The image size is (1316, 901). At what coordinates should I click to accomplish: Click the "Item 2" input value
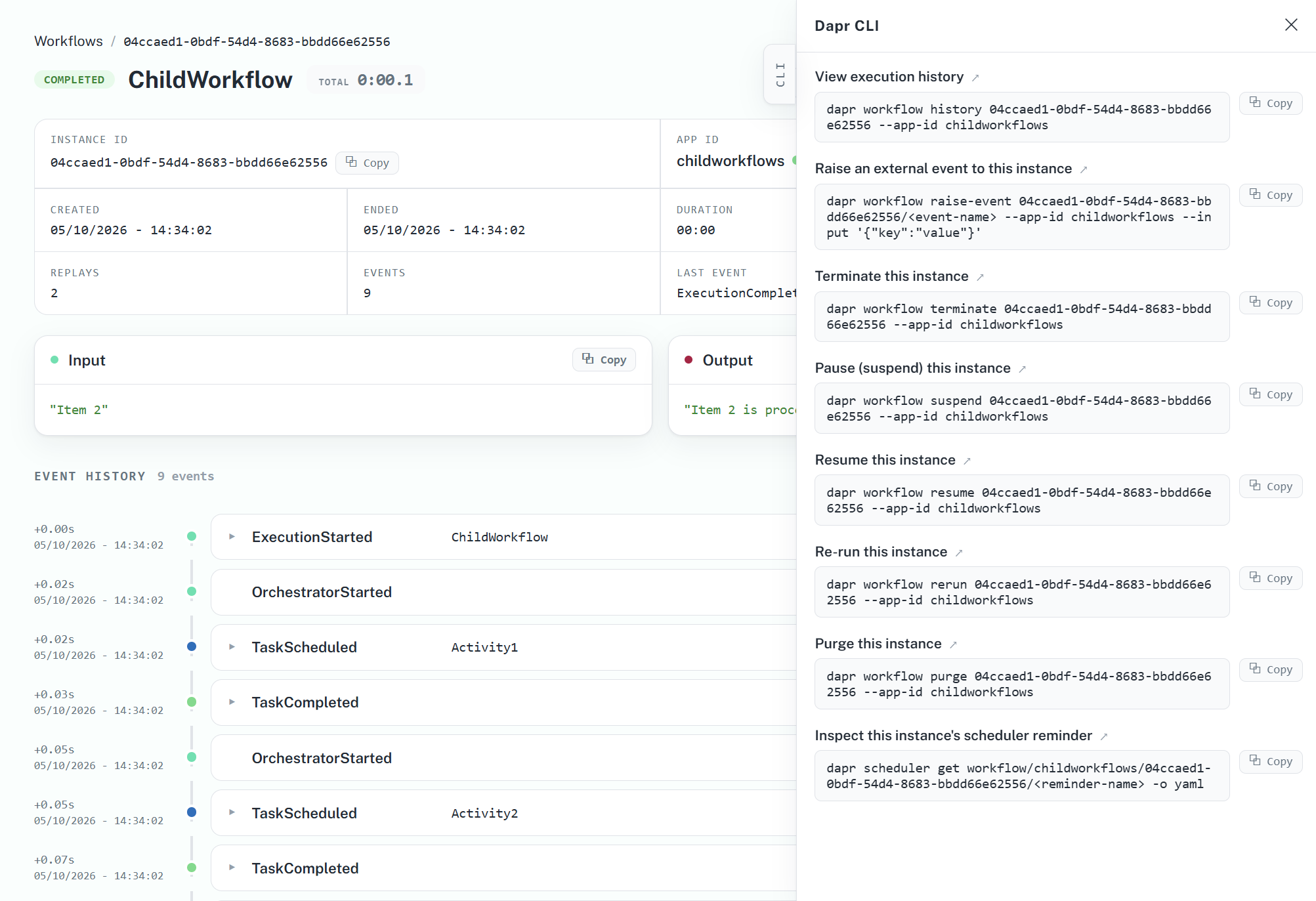click(x=79, y=409)
